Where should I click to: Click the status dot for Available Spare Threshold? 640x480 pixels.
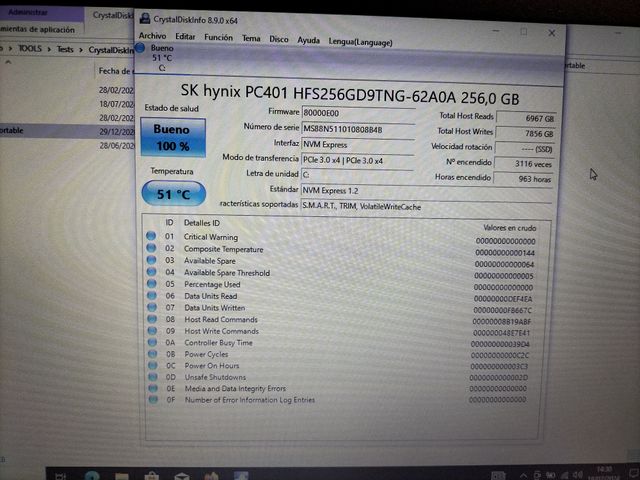tap(152, 271)
